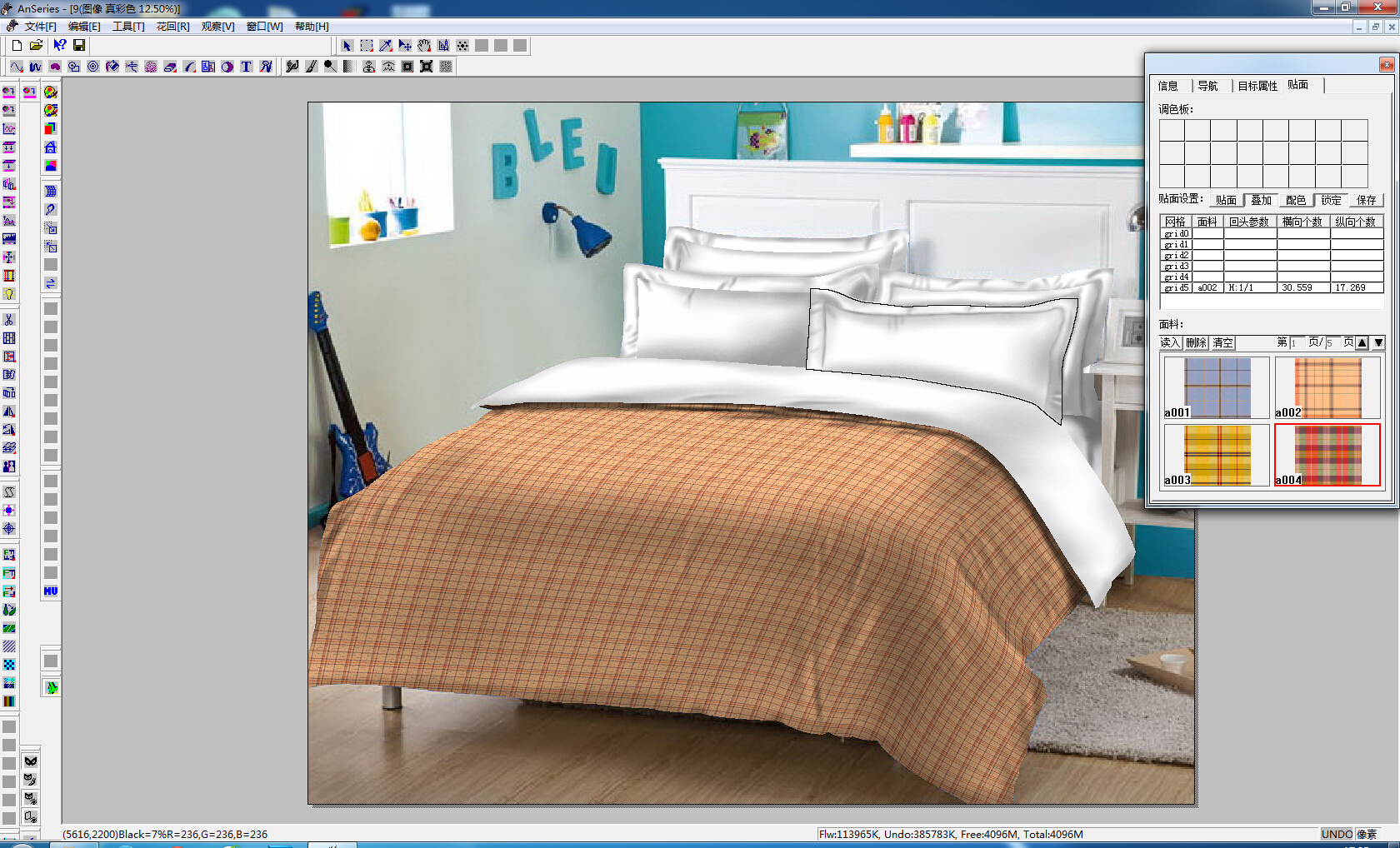Screen dimensions: 1400x848
Task: Select the hand pan tool
Action: point(424,46)
